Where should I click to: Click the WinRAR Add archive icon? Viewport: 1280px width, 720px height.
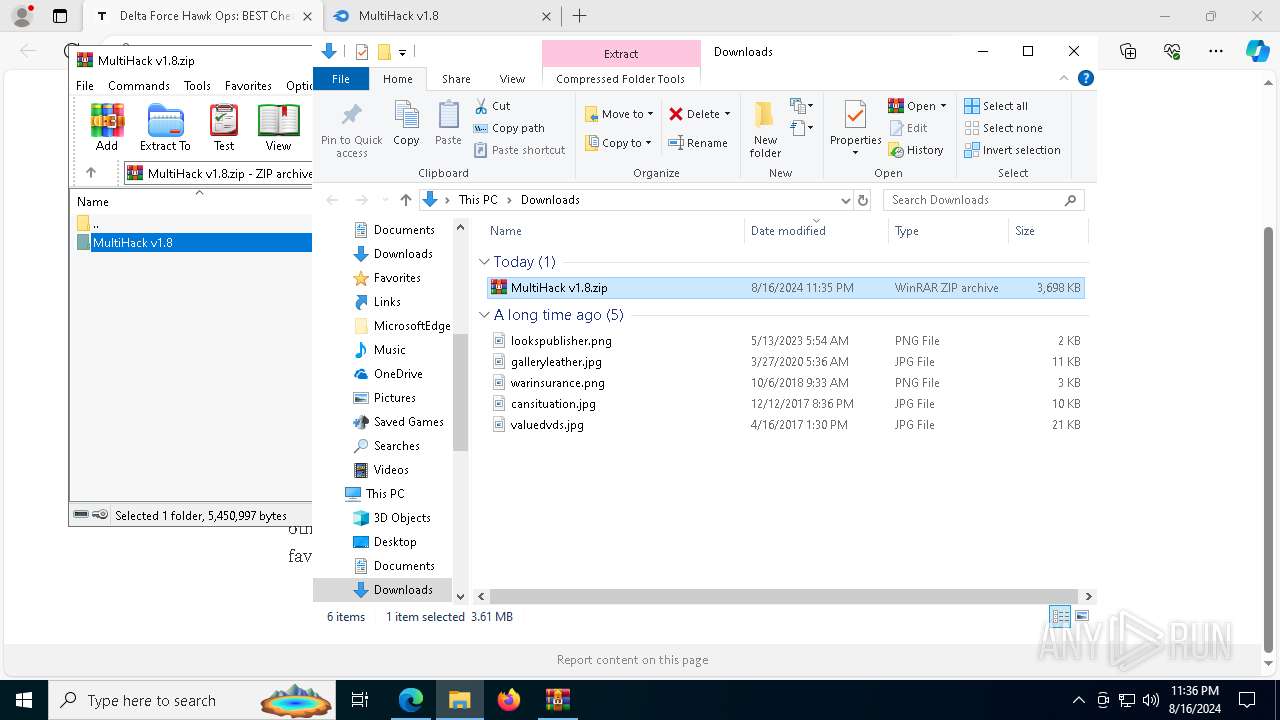pos(107,127)
